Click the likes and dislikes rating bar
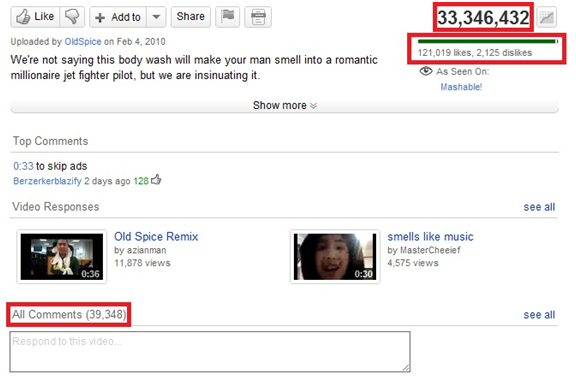The height and width of the screenshot is (390, 576). (x=488, y=41)
